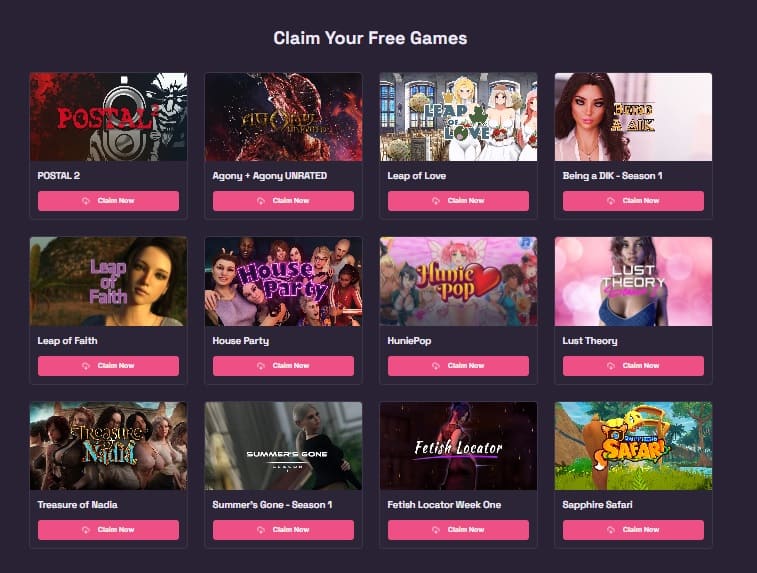Click the download icon on POSTAL 2's Claim Now button
This screenshot has height=573, width=757.
86,201
